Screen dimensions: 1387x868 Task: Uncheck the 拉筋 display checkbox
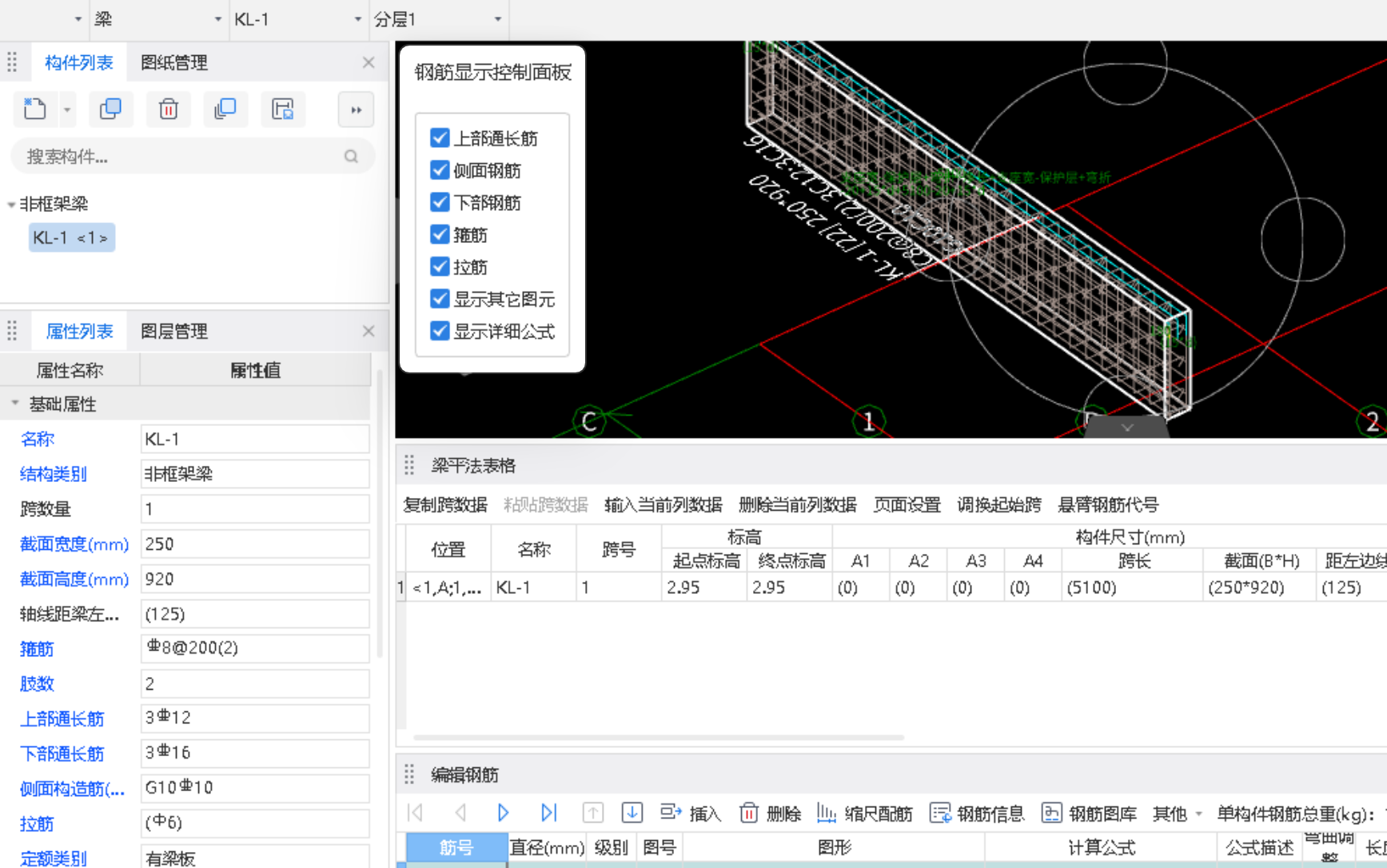440,266
